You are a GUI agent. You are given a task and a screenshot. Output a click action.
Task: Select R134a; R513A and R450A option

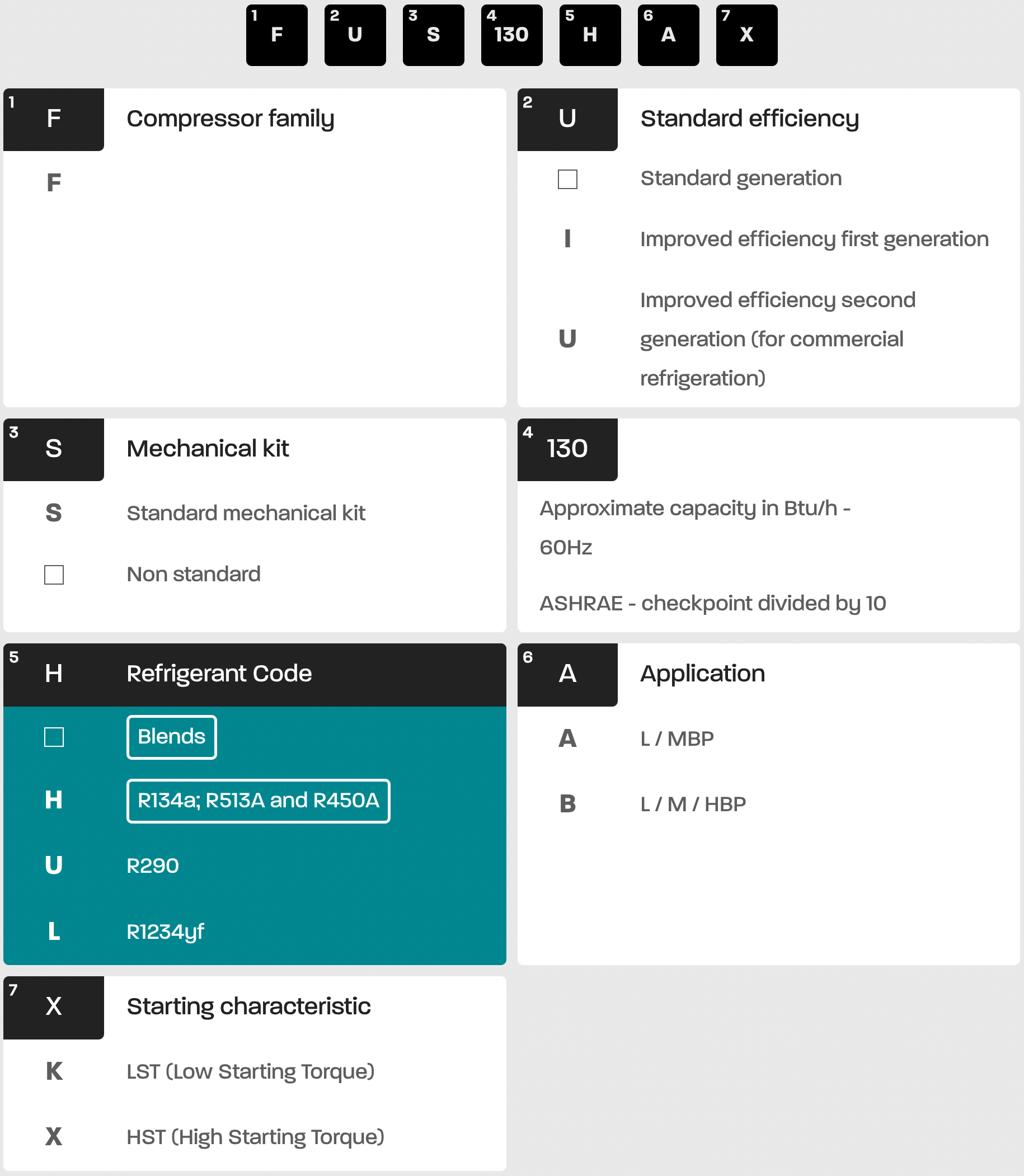click(x=259, y=801)
